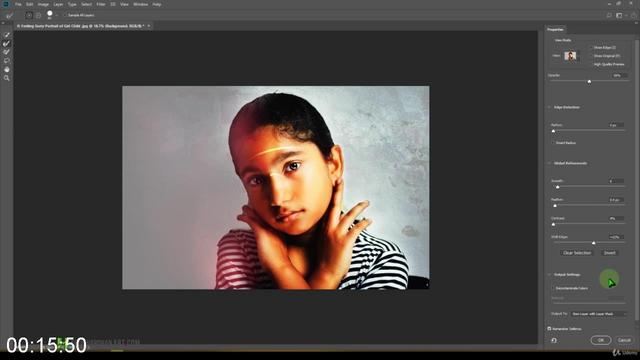The height and width of the screenshot is (360, 640).
Task: Select the Refine Edge Brush tool
Action: tap(7, 43)
